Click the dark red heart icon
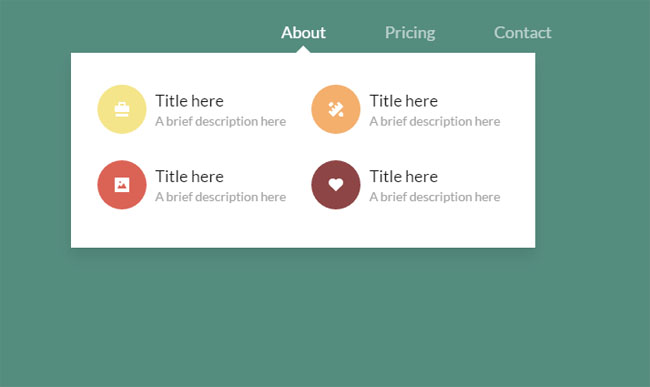This screenshot has width=650, height=387. click(x=336, y=185)
